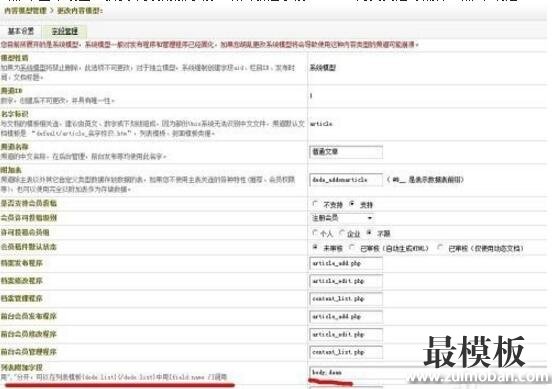Click the 是否支持会员投稿 label
Screen dimensions: 557x389
click(29, 203)
